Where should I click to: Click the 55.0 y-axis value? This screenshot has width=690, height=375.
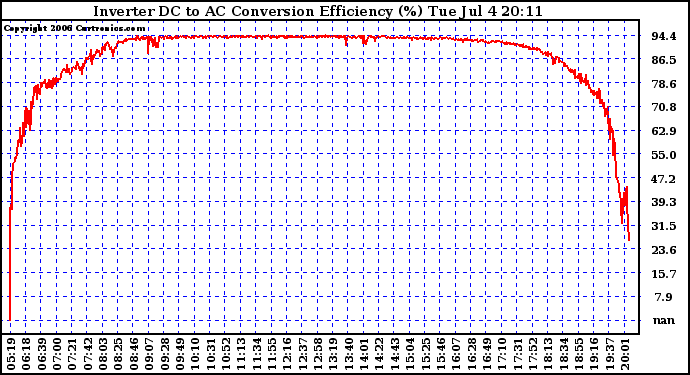point(664,155)
